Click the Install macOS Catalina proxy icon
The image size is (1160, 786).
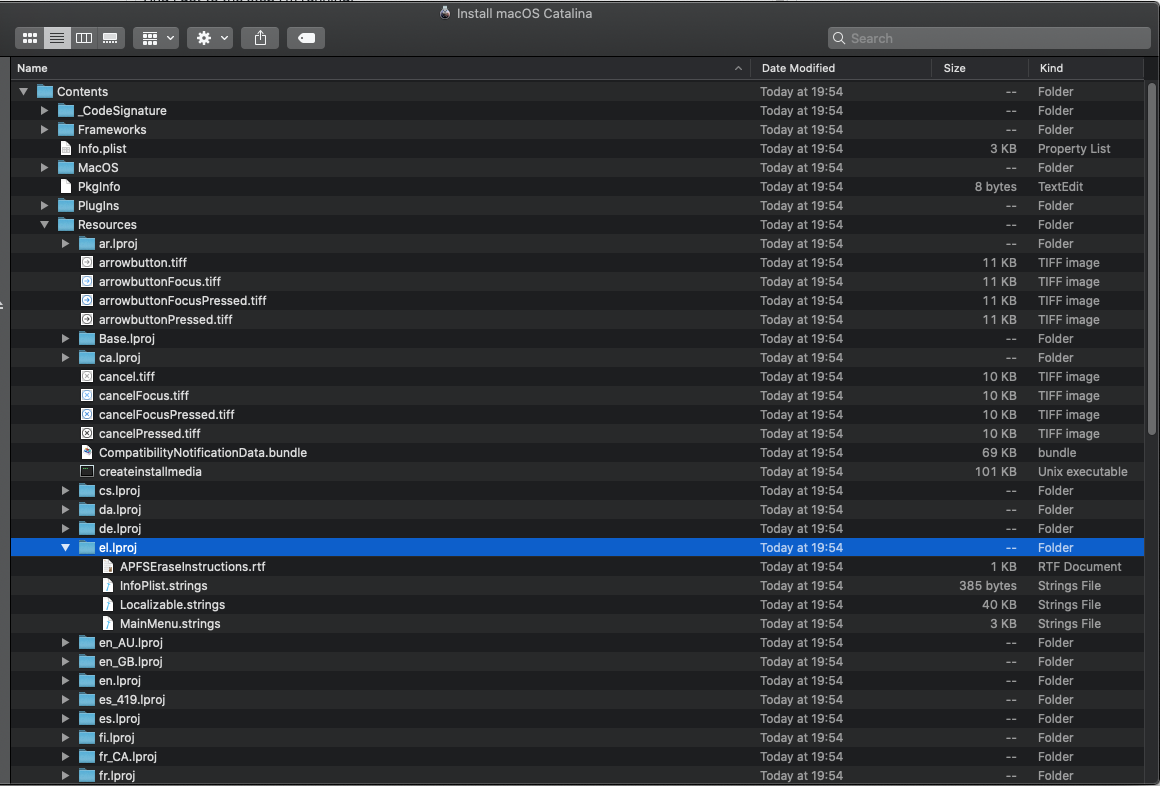(446, 13)
